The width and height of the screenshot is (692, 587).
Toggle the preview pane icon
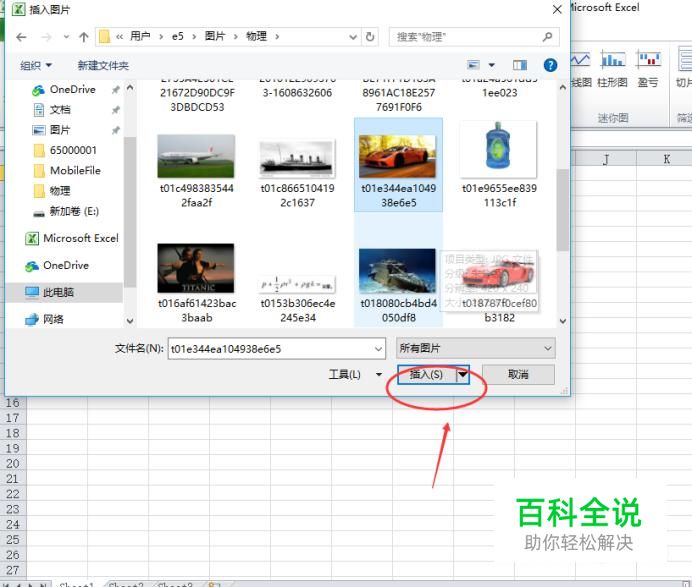[x=519, y=65]
